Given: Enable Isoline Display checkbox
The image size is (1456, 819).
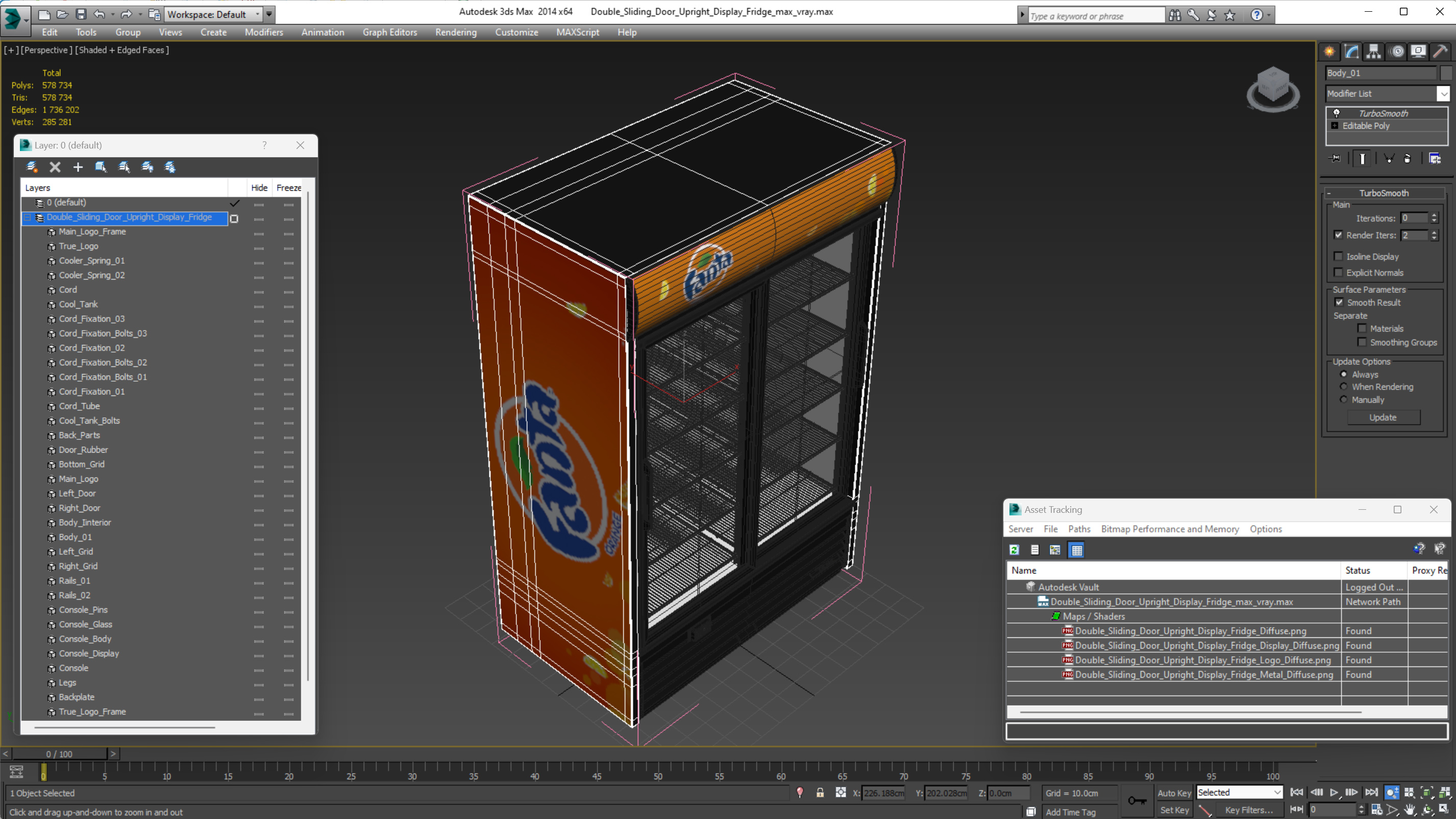Looking at the screenshot, I should (x=1339, y=256).
